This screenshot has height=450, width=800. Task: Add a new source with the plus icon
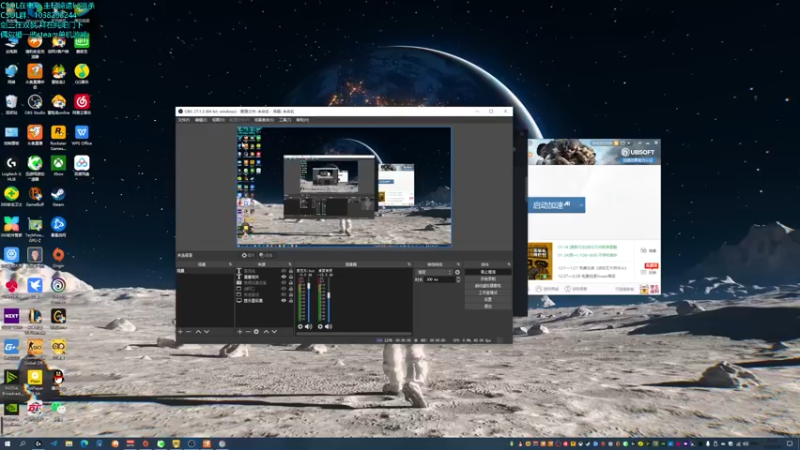click(x=240, y=332)
